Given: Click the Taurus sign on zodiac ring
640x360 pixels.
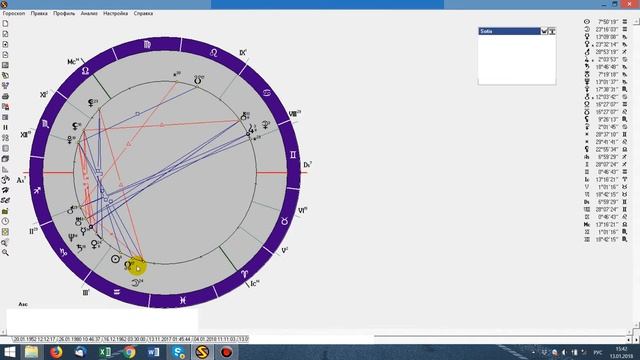Looking at the screenshot, I should point(284,221).
